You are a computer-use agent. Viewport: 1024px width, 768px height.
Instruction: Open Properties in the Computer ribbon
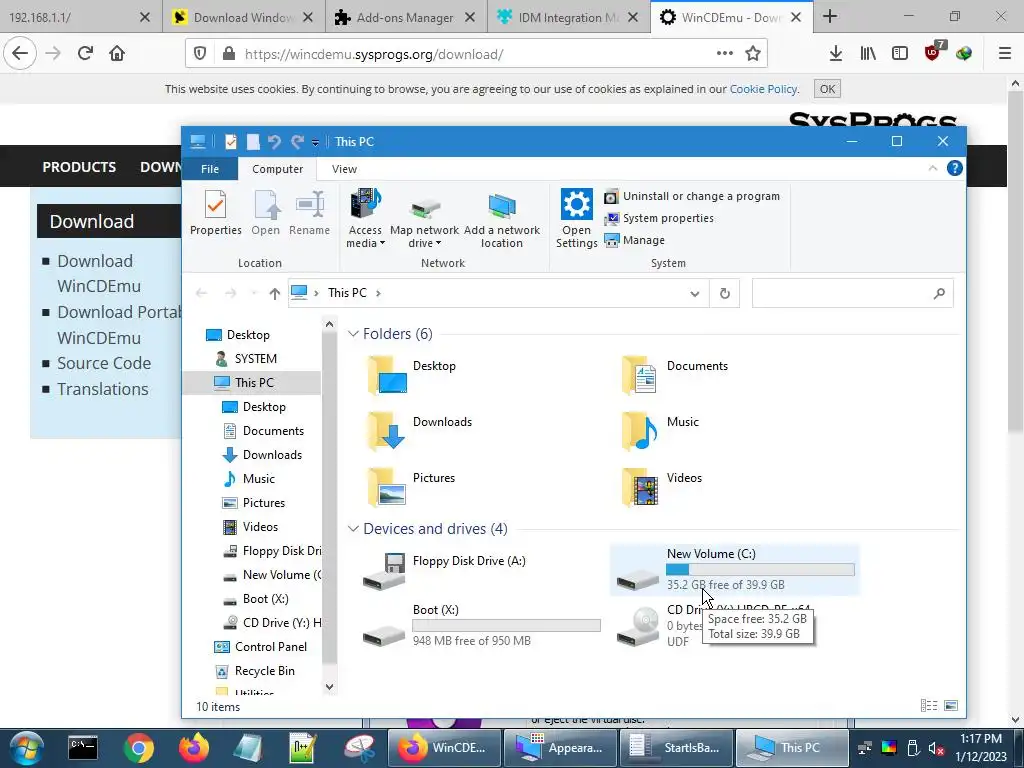216,213
